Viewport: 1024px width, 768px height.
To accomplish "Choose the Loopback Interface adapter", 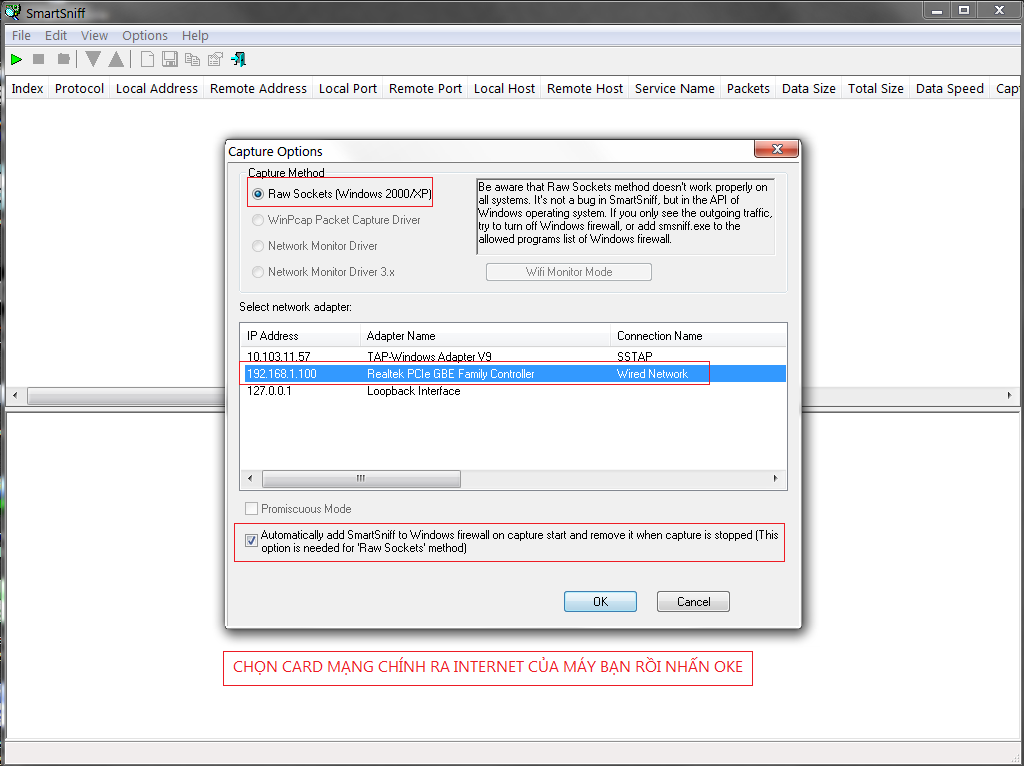I will pos(413,391).
